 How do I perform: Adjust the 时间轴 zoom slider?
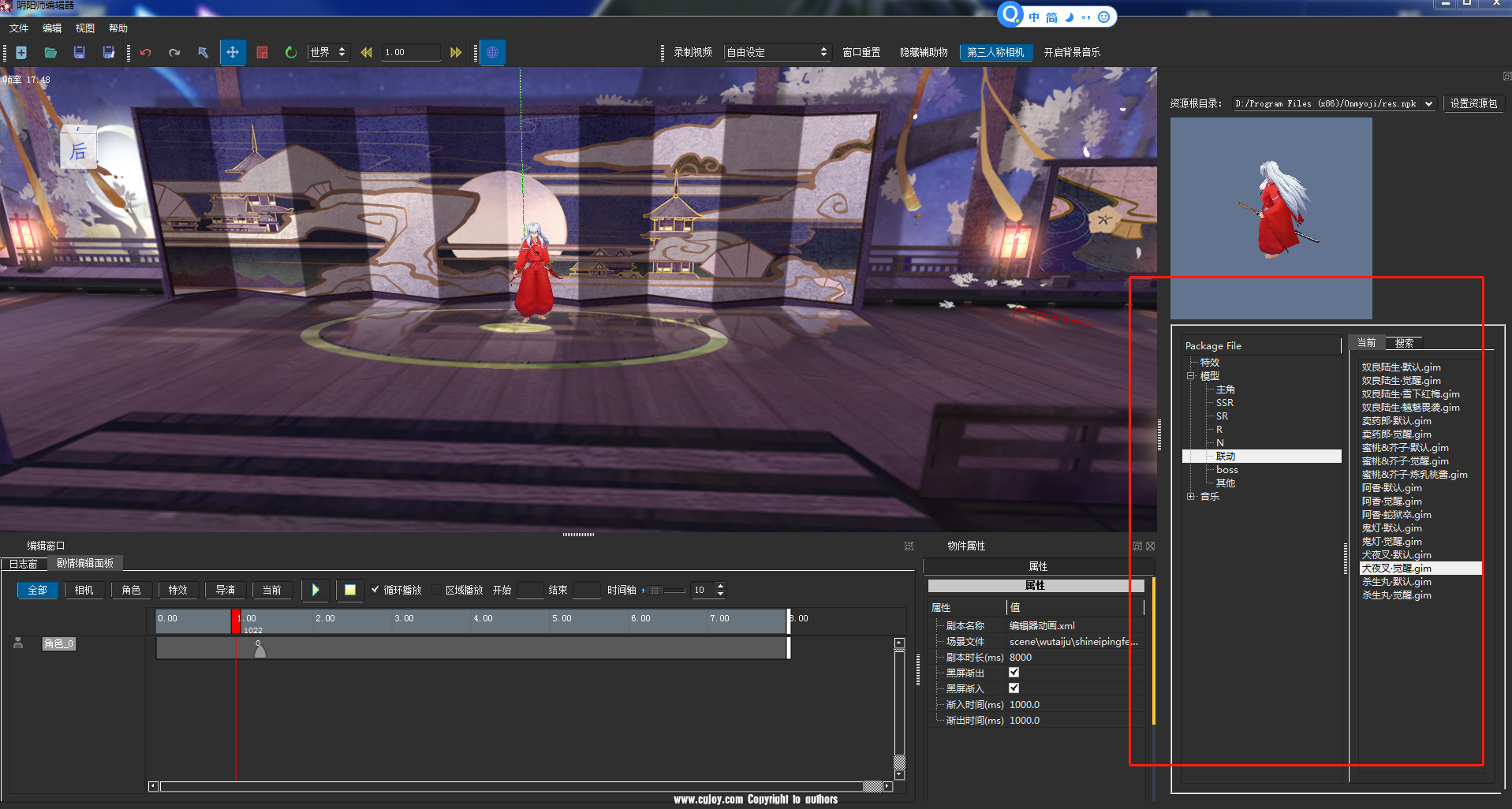[x=663, y=590]
